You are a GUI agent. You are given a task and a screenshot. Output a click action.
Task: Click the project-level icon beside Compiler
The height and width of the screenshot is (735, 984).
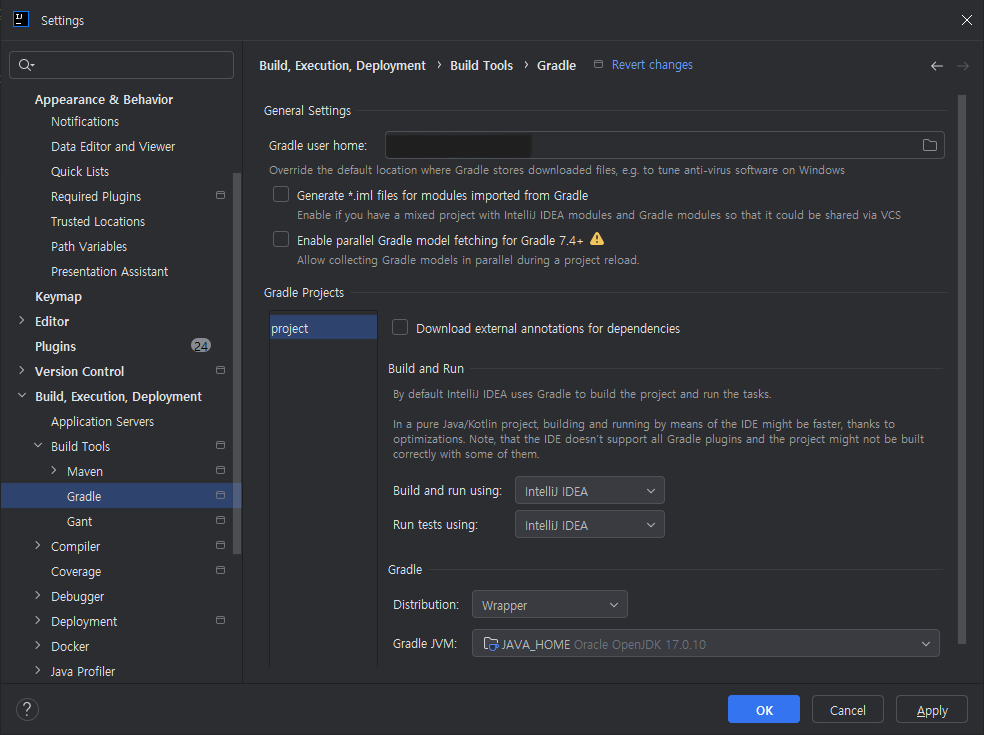pyautogui.click(x=220, y=545)
